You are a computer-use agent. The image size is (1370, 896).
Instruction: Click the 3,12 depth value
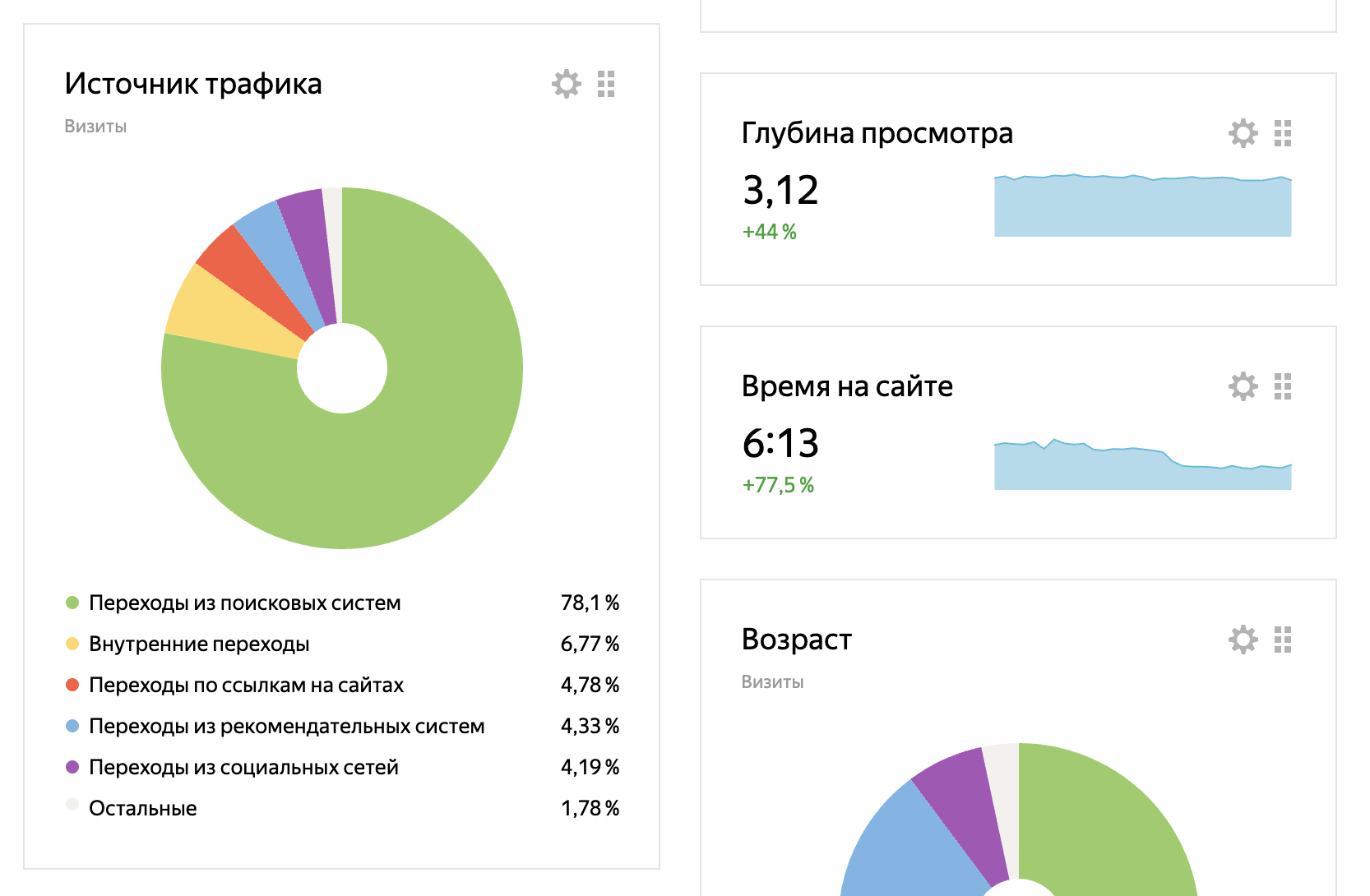tap(780, 191)
